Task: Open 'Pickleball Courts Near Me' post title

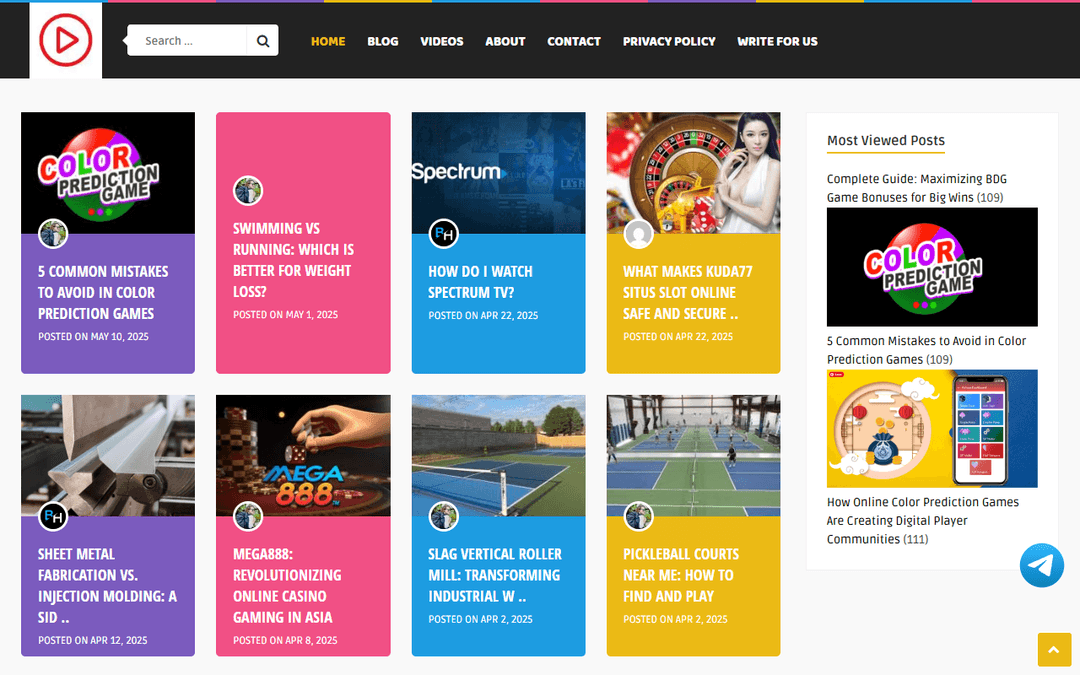Action: point(681,575)
